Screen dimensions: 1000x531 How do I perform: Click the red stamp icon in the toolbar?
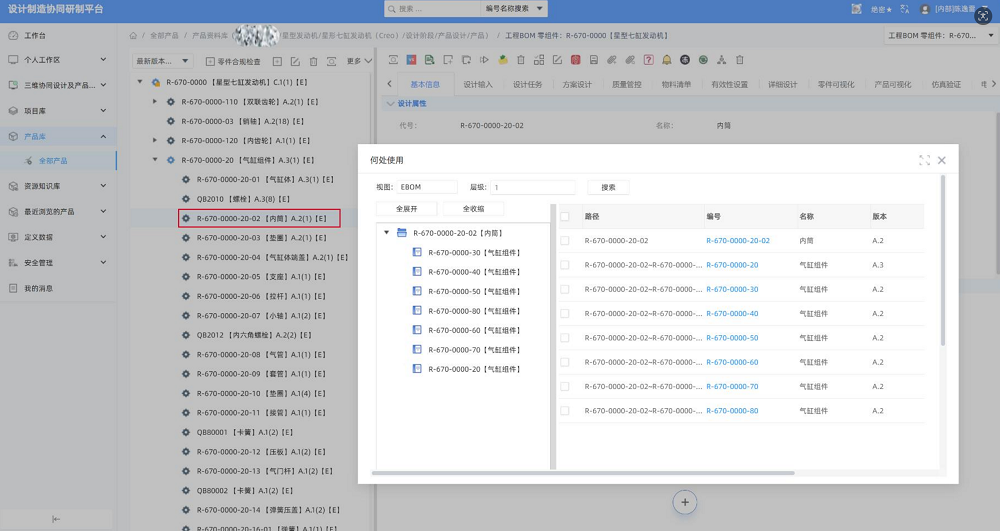tap(575, 60)
